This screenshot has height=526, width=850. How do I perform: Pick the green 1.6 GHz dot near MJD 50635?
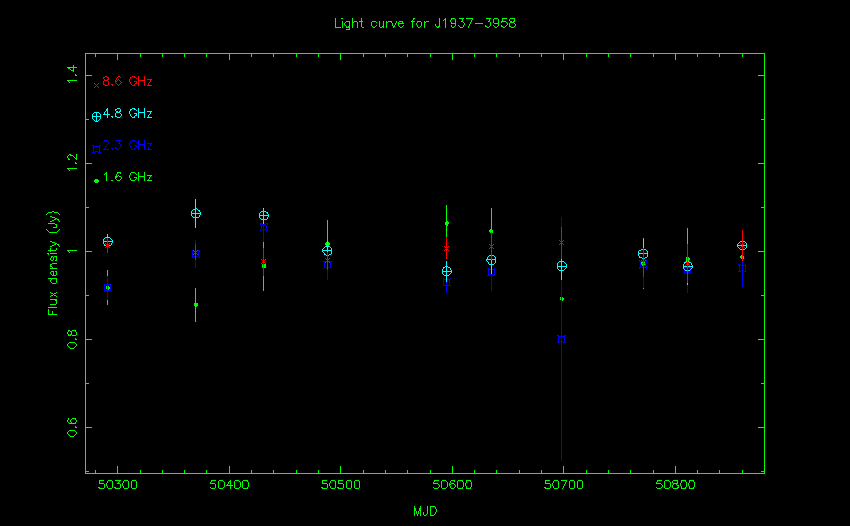tap(491, 231)
